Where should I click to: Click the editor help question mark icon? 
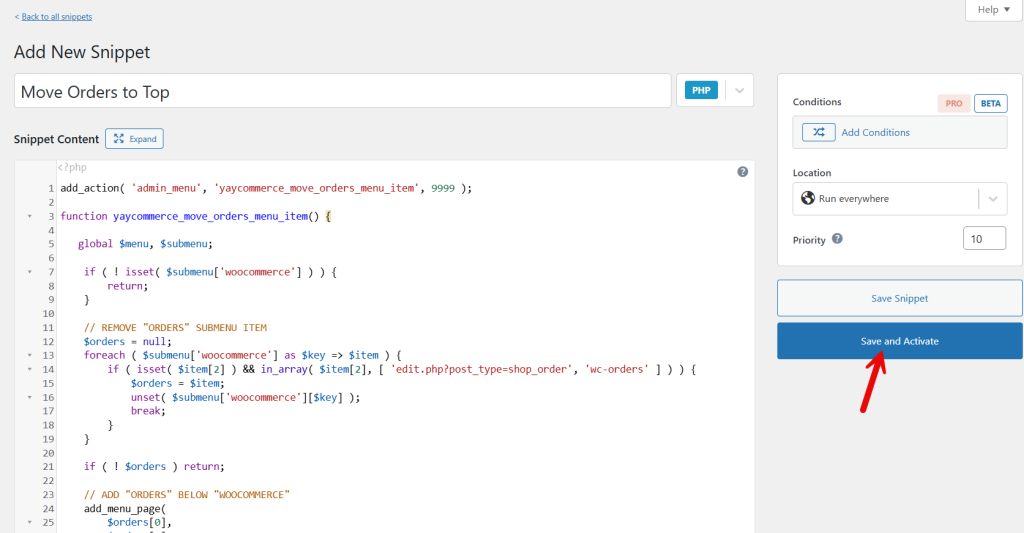click(743, 172)
